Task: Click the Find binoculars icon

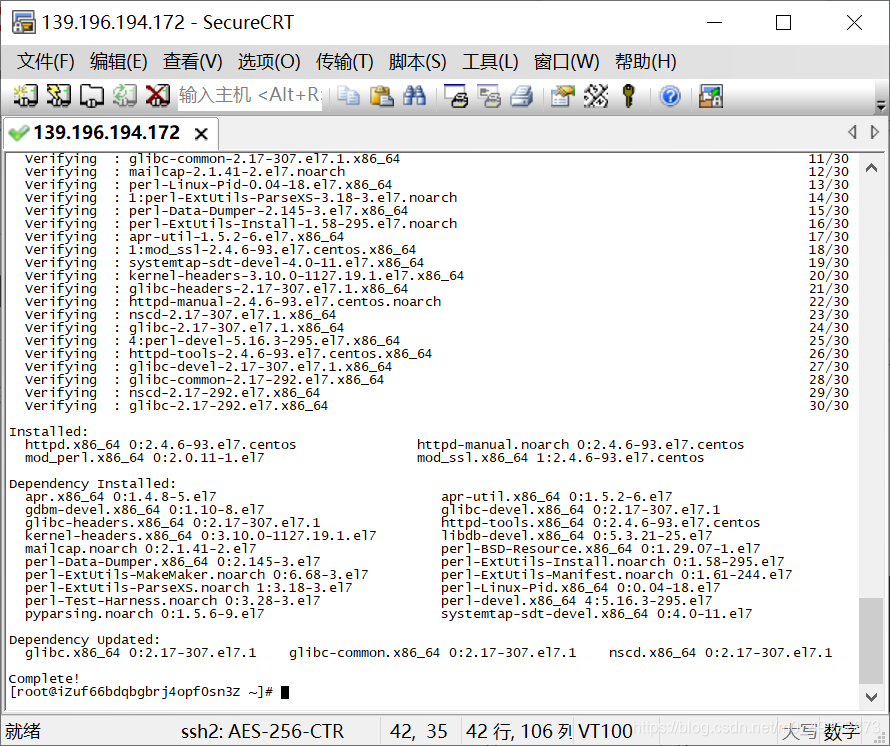Action: tap(414, 96)
